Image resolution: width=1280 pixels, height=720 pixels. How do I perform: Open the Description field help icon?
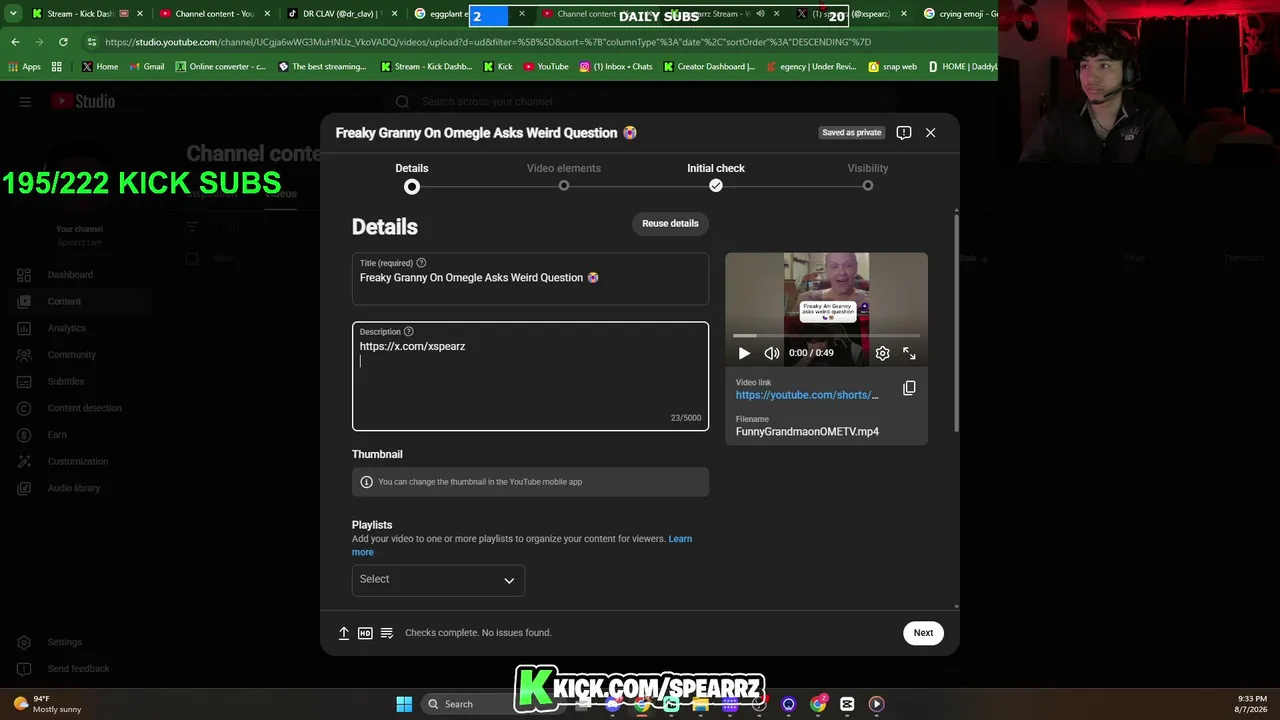tap(408, 332)
